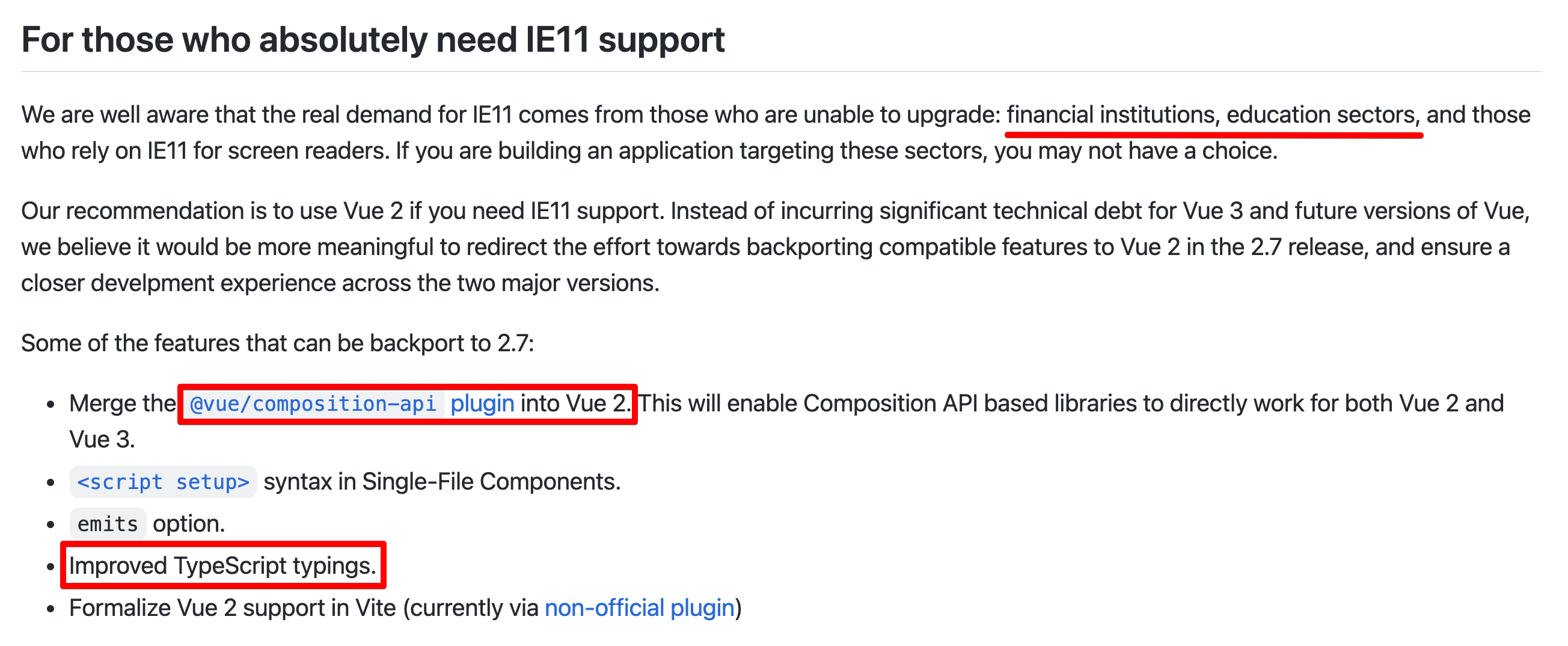Click the bullet dot before Formalize Vue 2

pyautogui.click(x=51, y=609)
